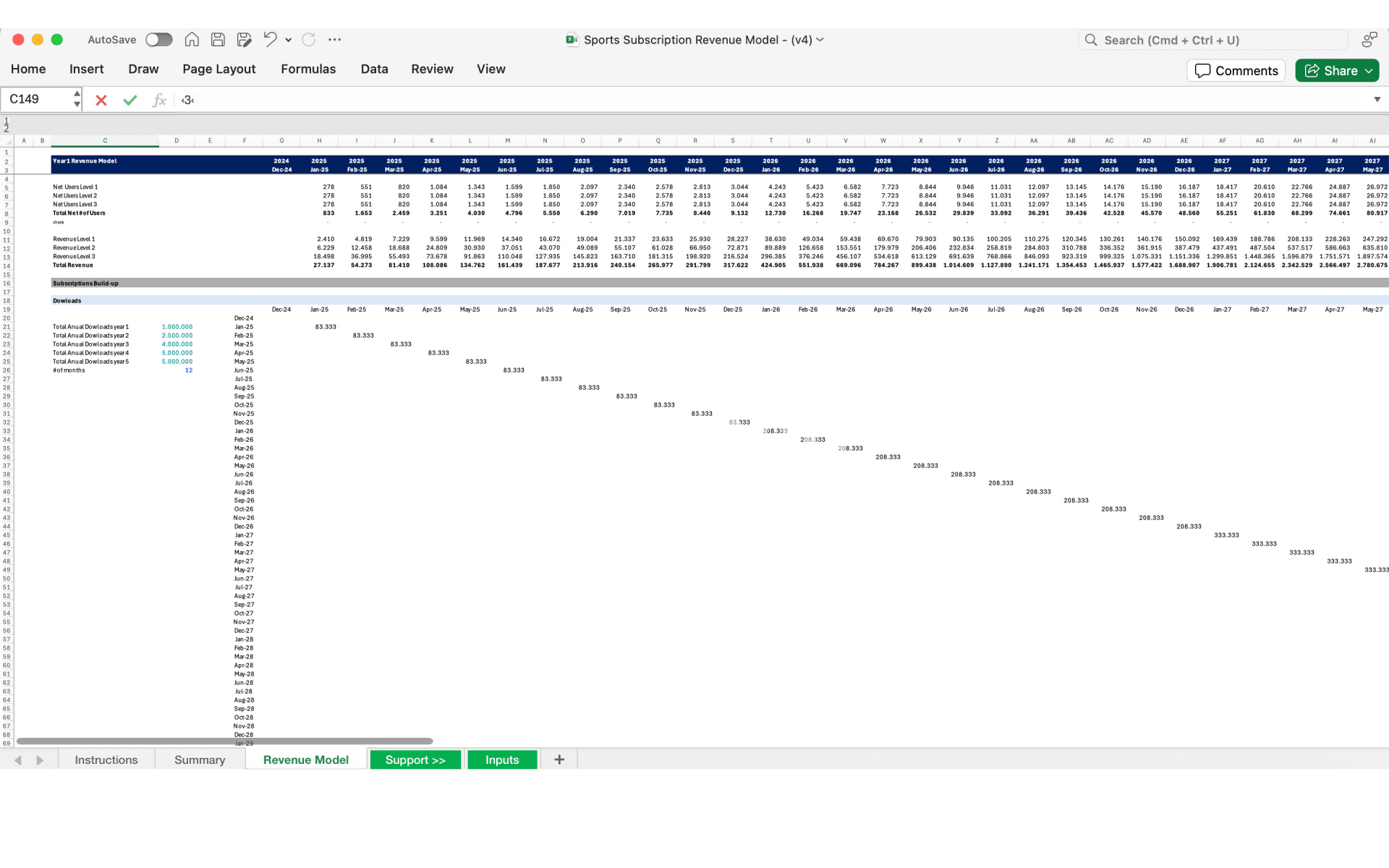Undo the last action

(x=270, y=40)
